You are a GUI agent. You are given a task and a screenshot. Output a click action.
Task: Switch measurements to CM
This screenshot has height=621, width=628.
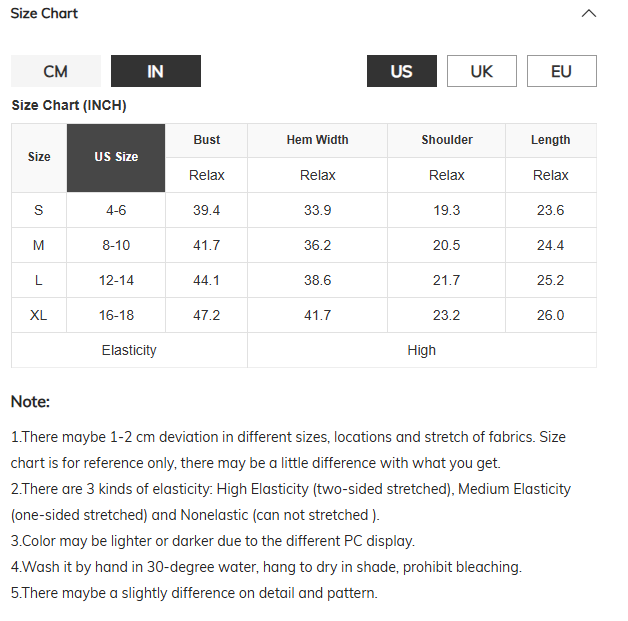[56, 71]
